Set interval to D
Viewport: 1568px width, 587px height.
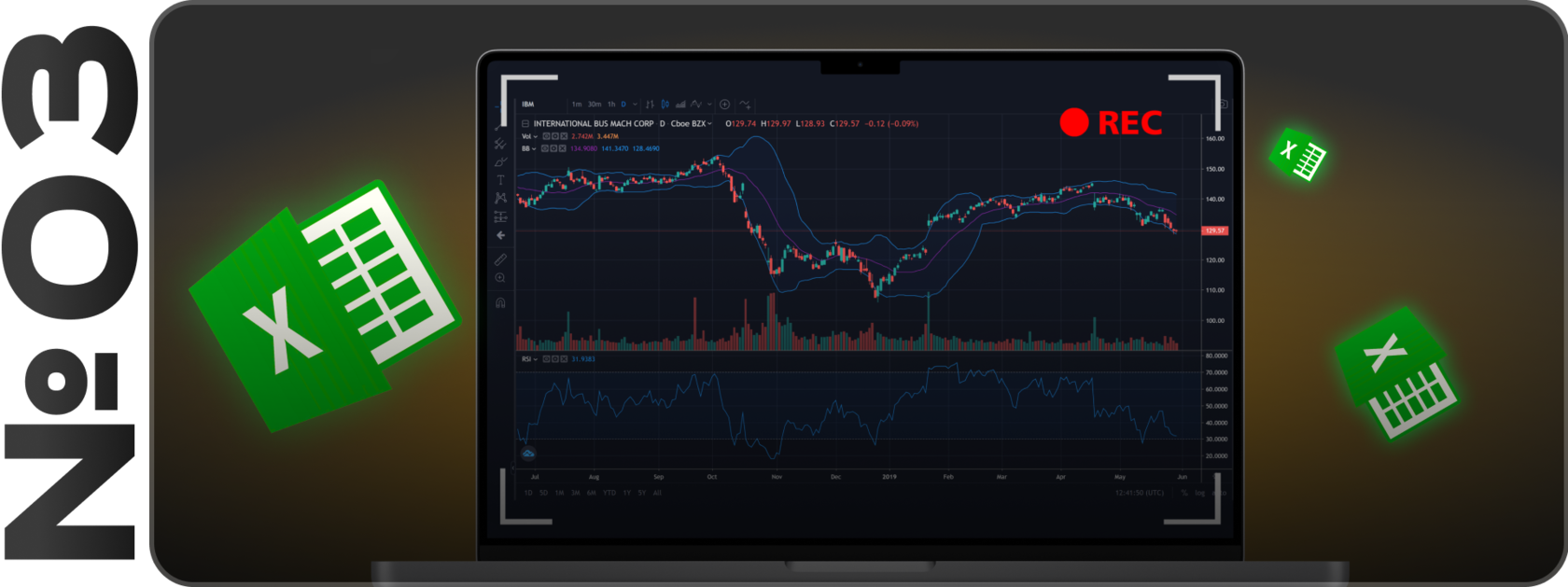[623, 105]
